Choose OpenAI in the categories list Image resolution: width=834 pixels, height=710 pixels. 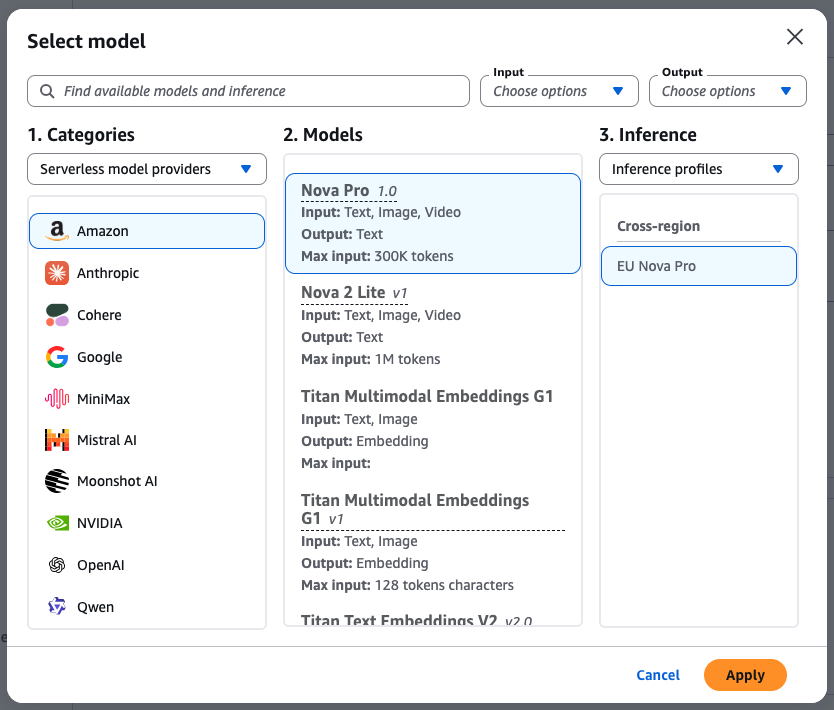147,565
